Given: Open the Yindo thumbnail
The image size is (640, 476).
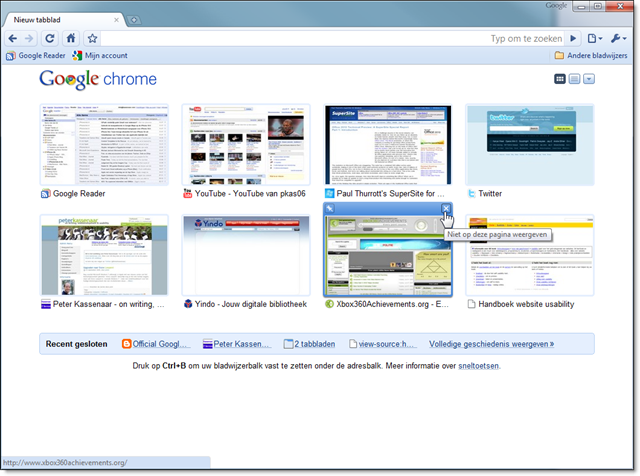Looking at the screenshot, I should coord(246,255).
